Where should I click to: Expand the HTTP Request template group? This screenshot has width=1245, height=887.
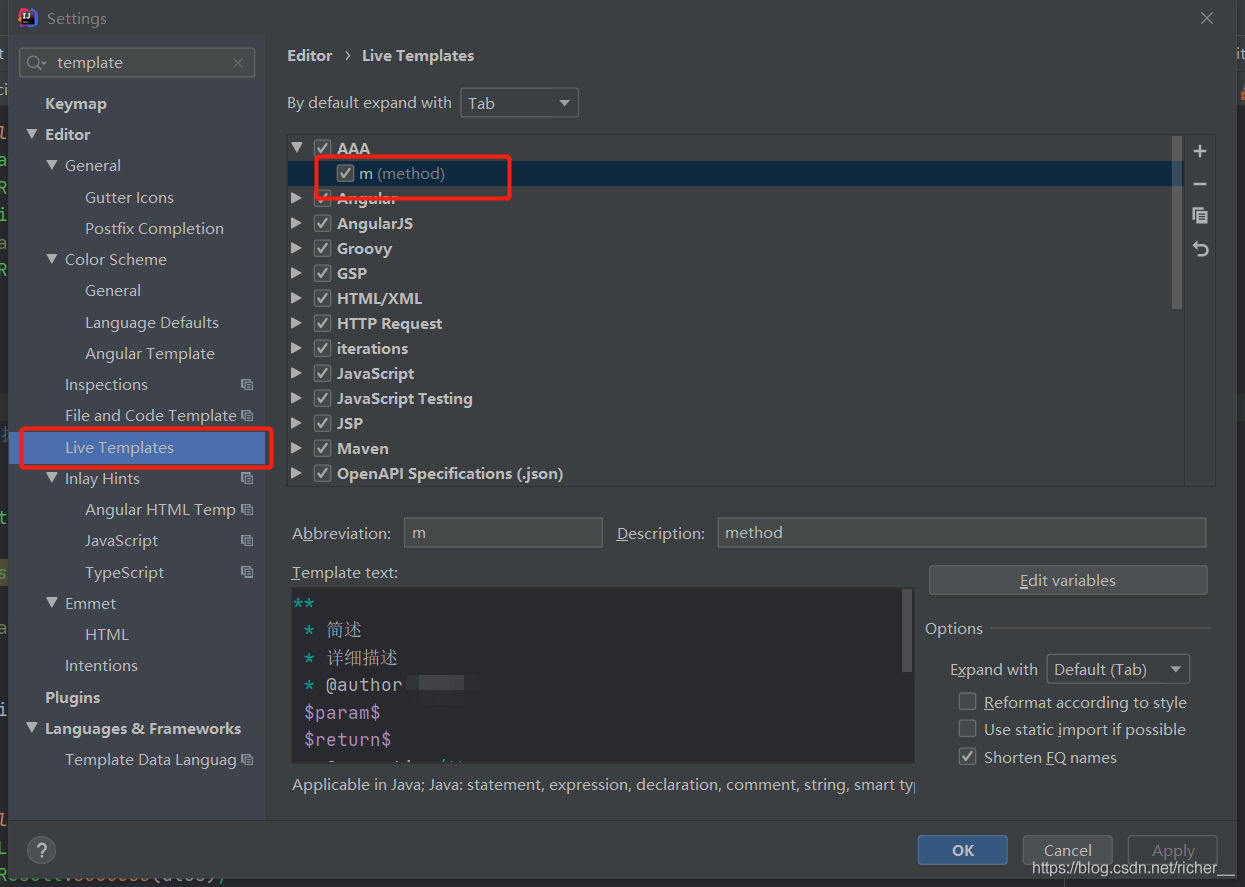point(297,323)
